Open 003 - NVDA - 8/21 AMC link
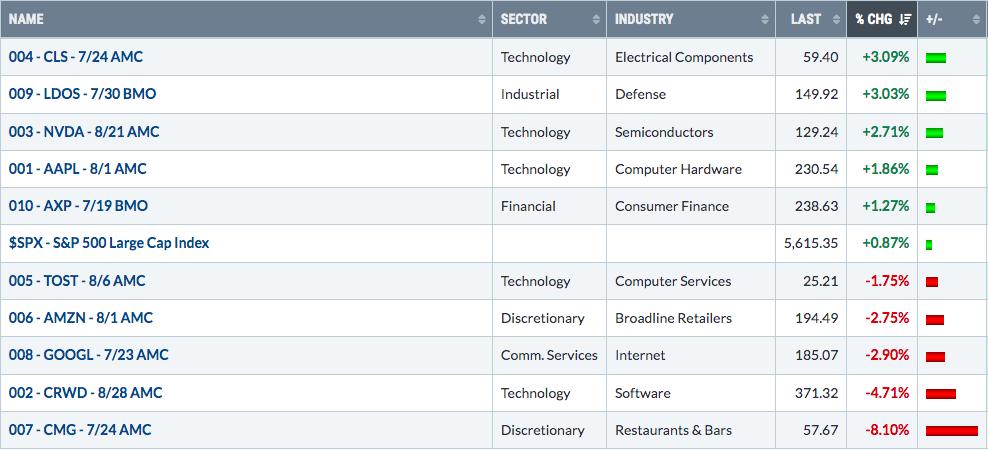This screenshot has height=450, width=988. click(x=84, y=132)
